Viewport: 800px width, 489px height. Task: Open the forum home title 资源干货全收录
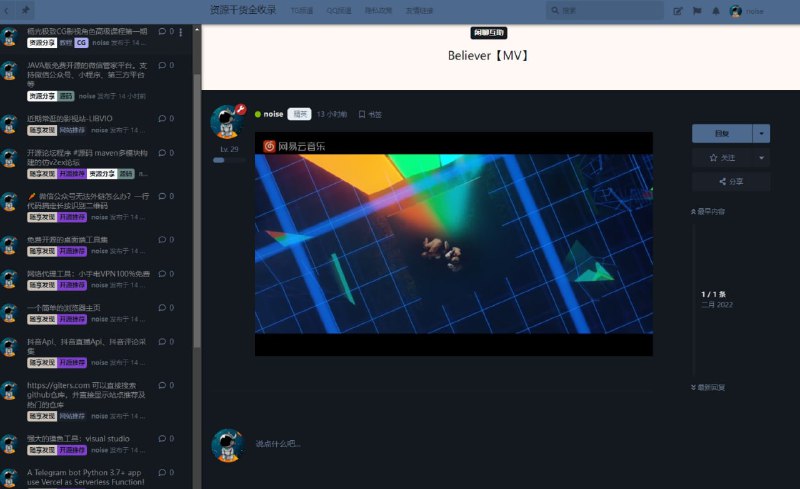coord(243,10)
